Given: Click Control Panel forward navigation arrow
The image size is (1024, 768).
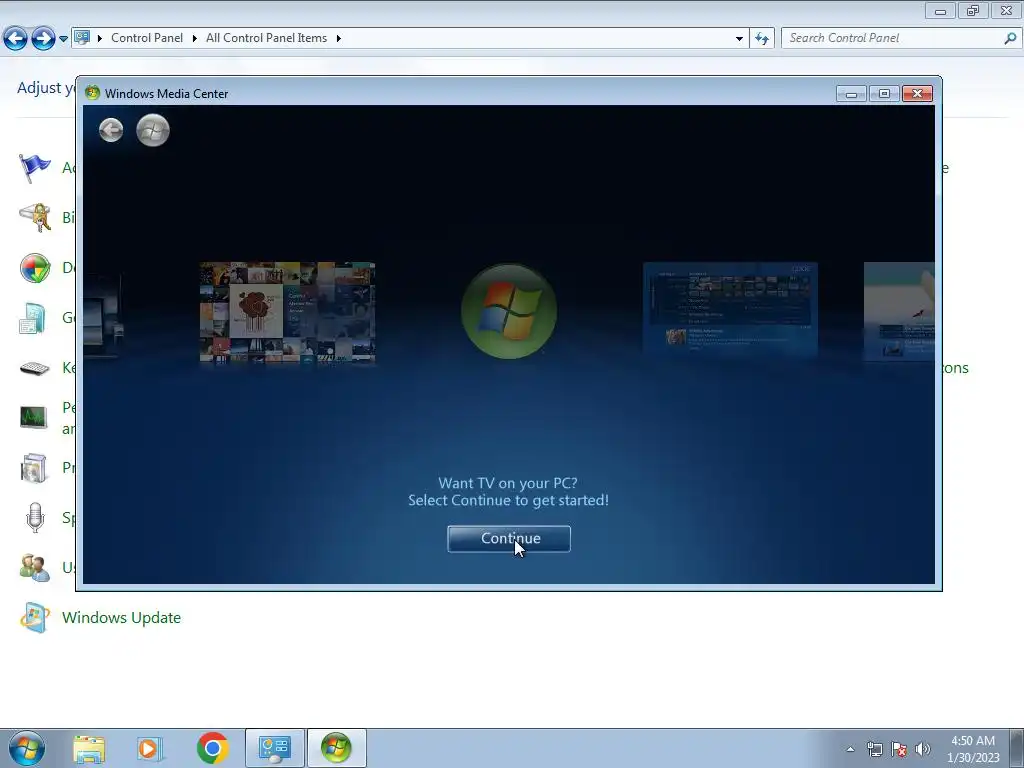Looking at the screenshot, I should click(x=43, y=39).
